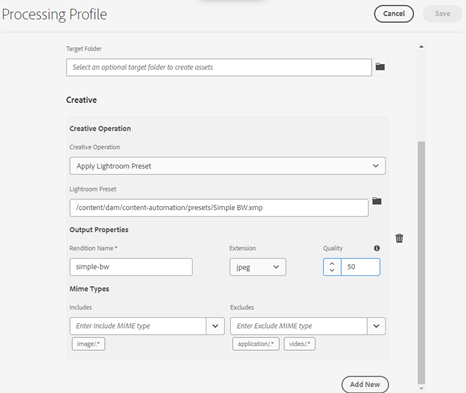Click the Includes label
466x393 pixels.
pos(80,307)
